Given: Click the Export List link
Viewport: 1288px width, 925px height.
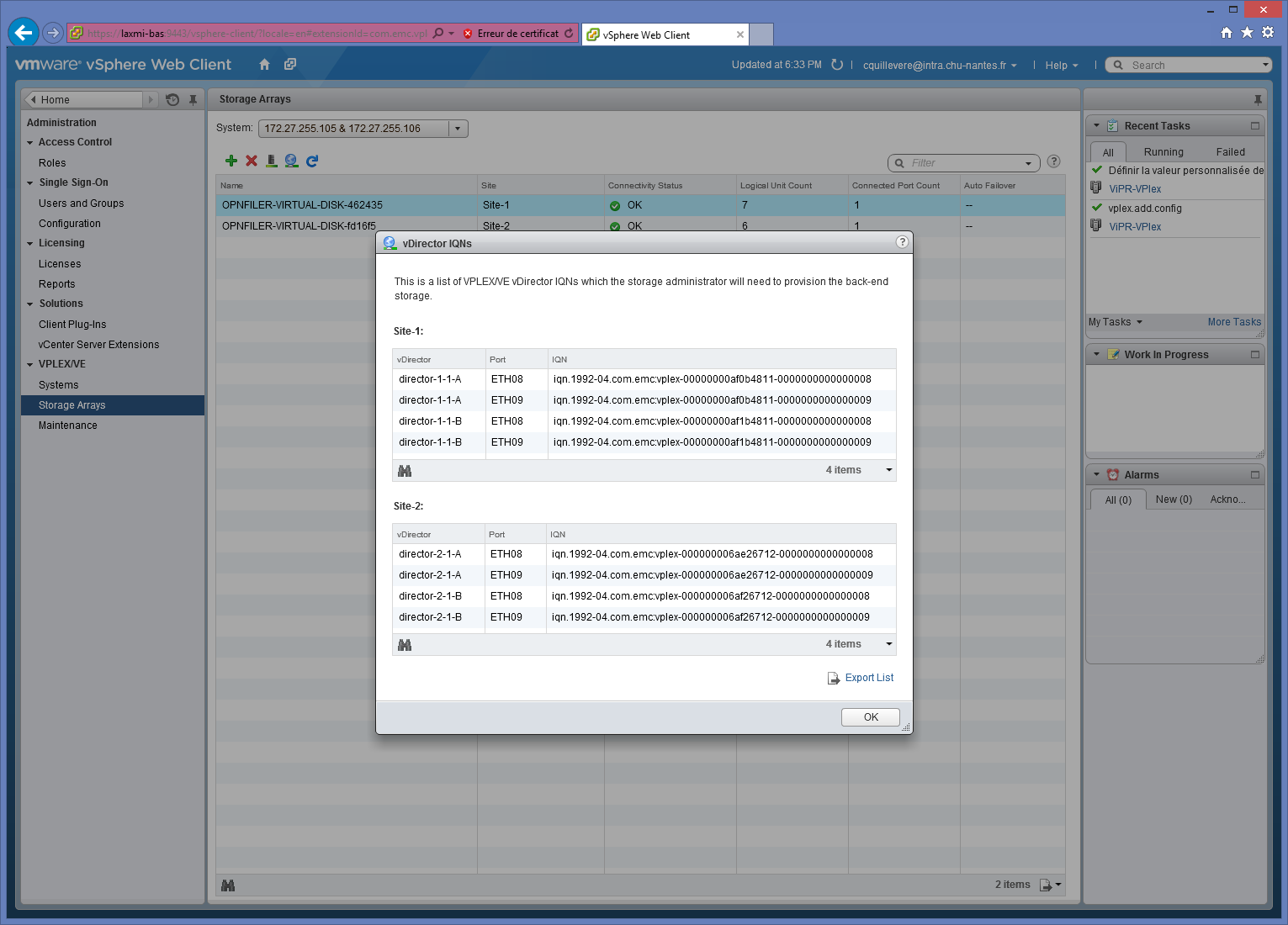Looking at the screenshot, I should coord(869,678).
